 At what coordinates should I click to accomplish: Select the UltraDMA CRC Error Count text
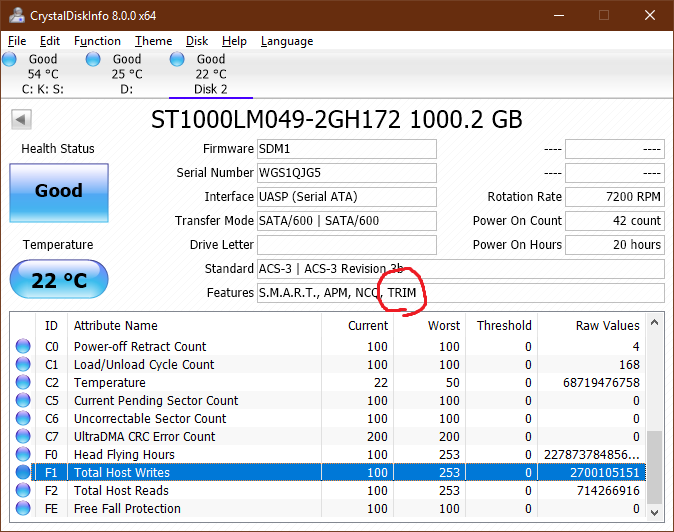144,437
